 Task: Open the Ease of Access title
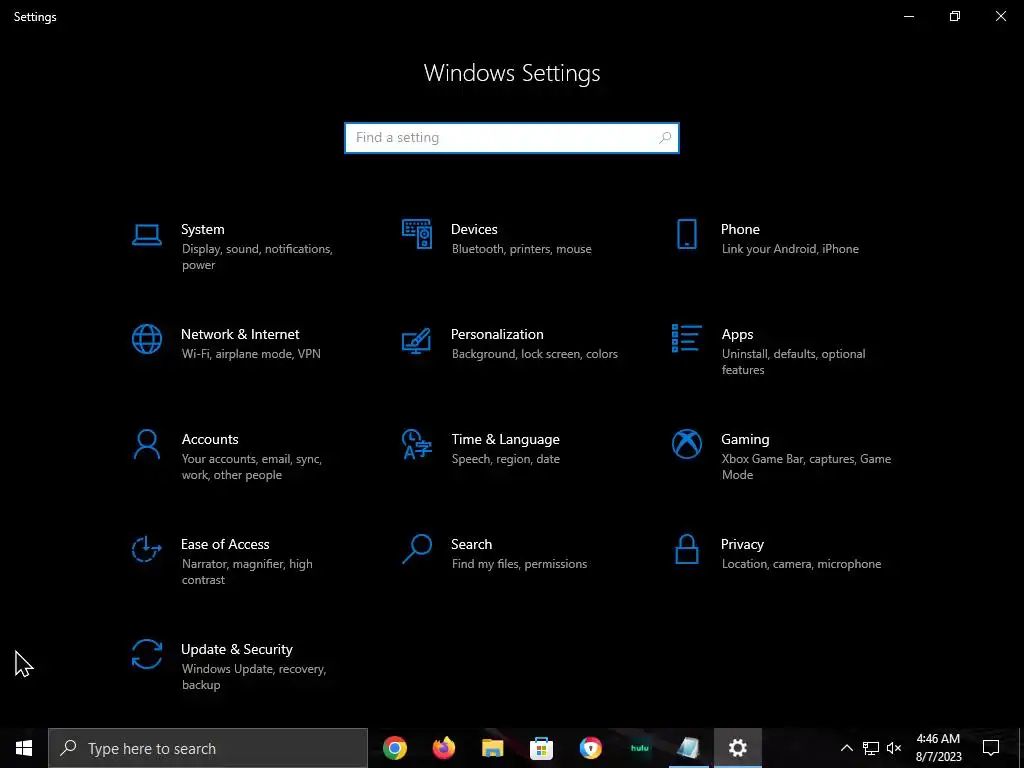[225, 545]
